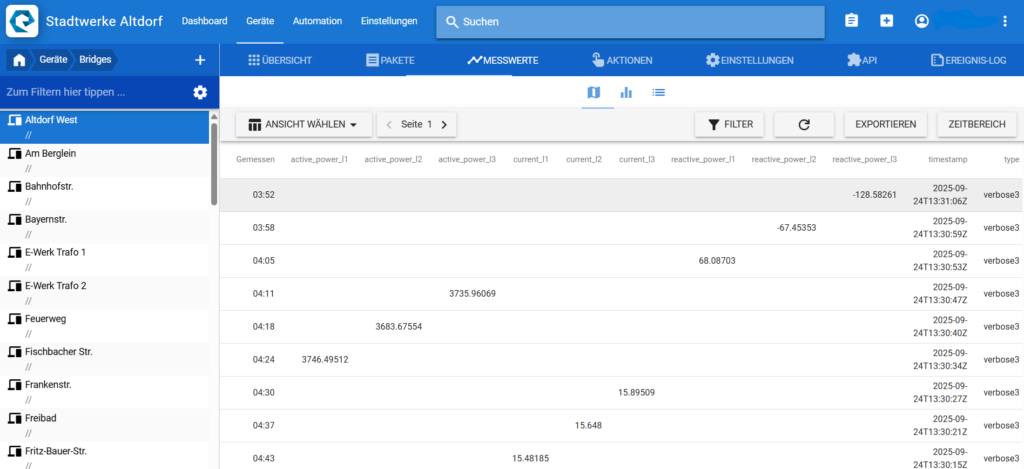Viewport: 1024px width, 469px height.
Task: Click the Geräte breadcrumb
Action: pyautogui.click(x=51, y=59)
